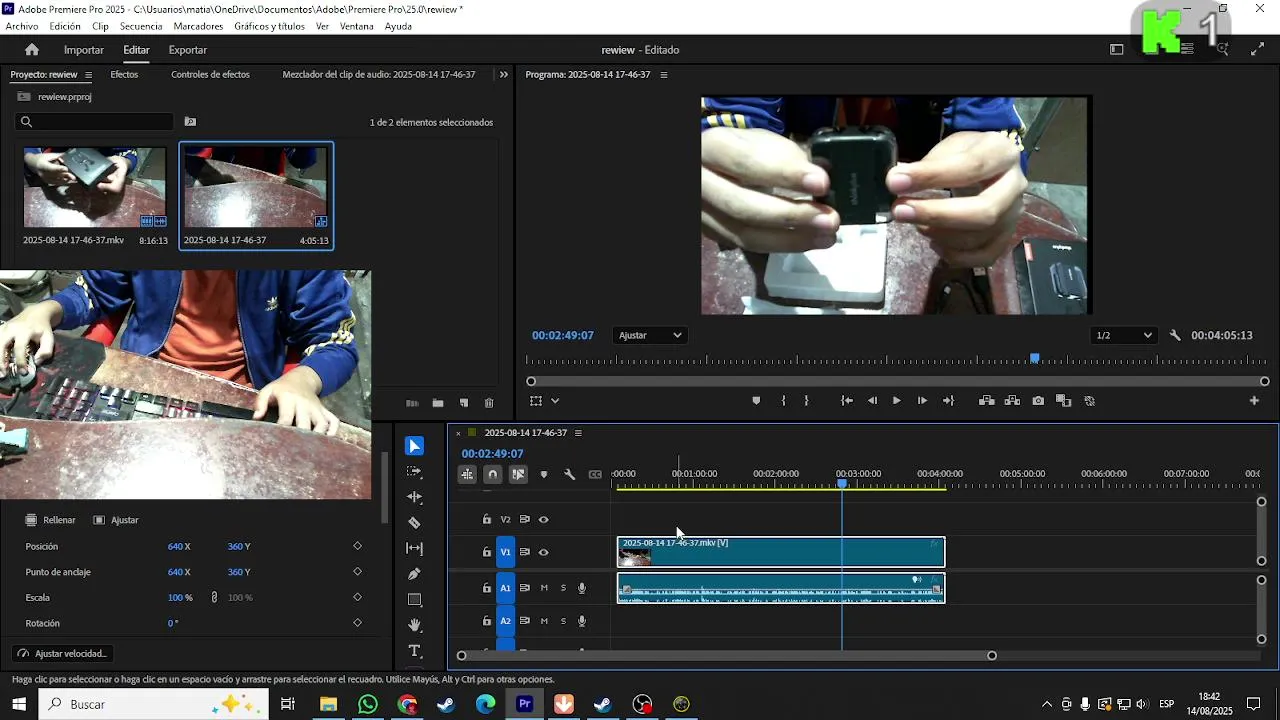
Task: Export a frame with camera icon
Action: click(1038, 401)
